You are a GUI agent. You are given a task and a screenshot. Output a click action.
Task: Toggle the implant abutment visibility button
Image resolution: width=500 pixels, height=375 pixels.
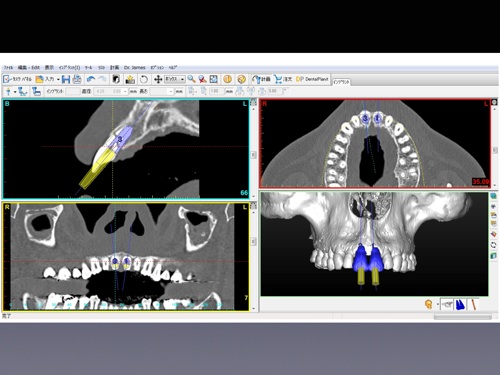coord(473,304)
